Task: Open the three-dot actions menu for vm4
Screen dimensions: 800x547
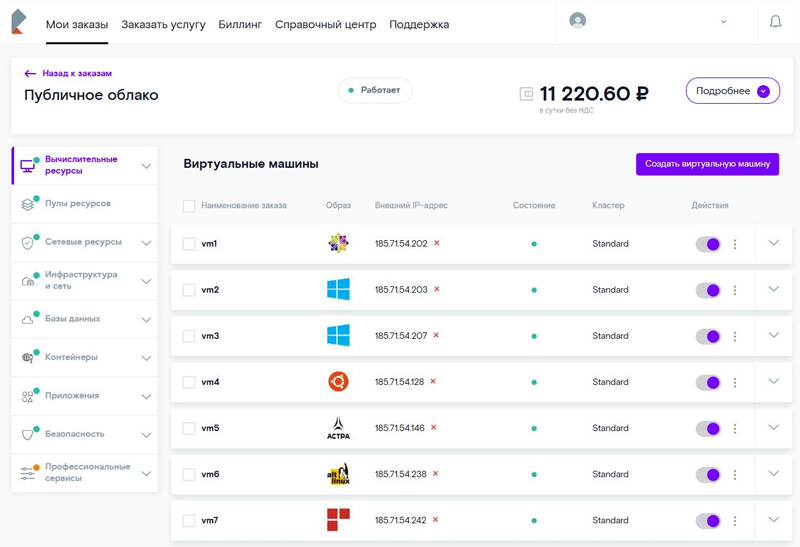Action: tap(735, 382)
